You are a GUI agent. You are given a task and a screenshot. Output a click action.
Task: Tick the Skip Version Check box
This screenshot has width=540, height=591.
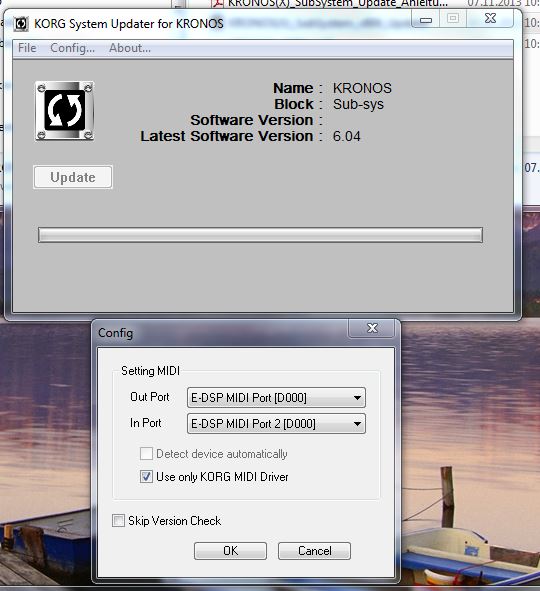point(118,521)
